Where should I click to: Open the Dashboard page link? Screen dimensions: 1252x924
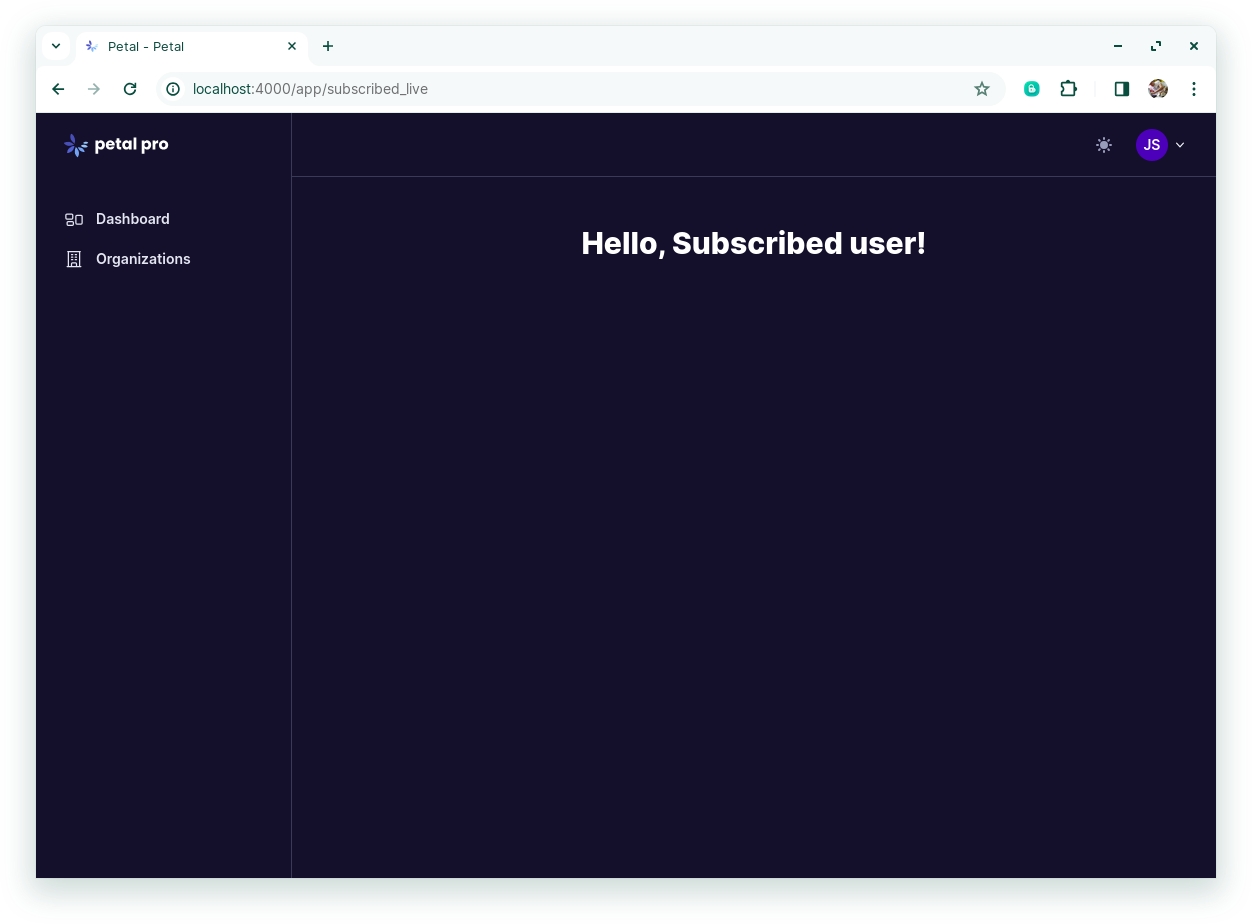tap(132, 219)
